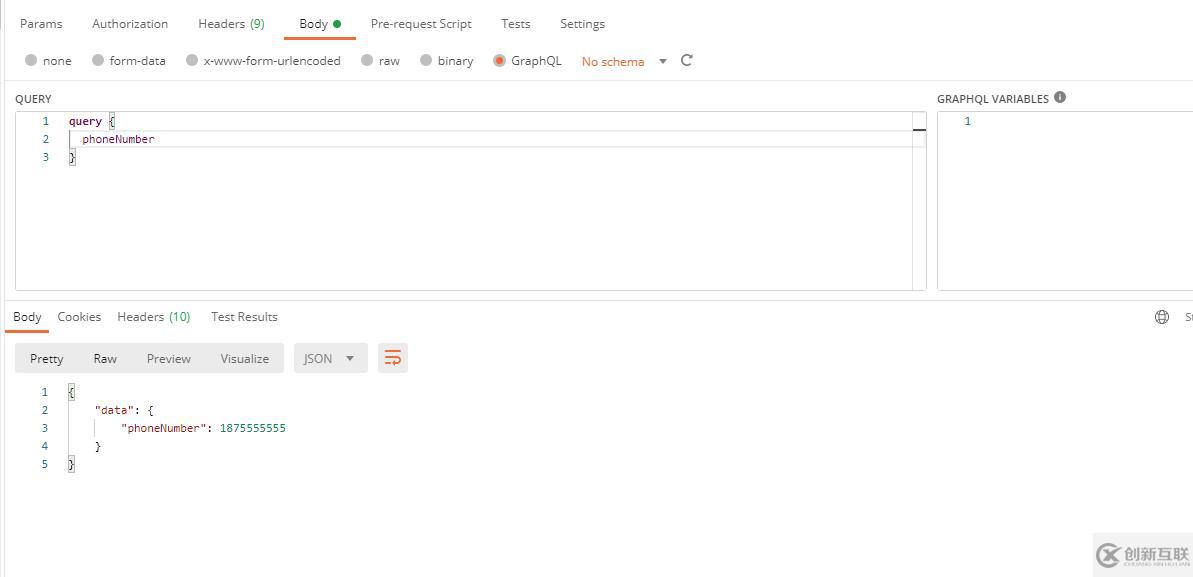
Task: Open the request Settings tab
Action: (x=582, y=24)
